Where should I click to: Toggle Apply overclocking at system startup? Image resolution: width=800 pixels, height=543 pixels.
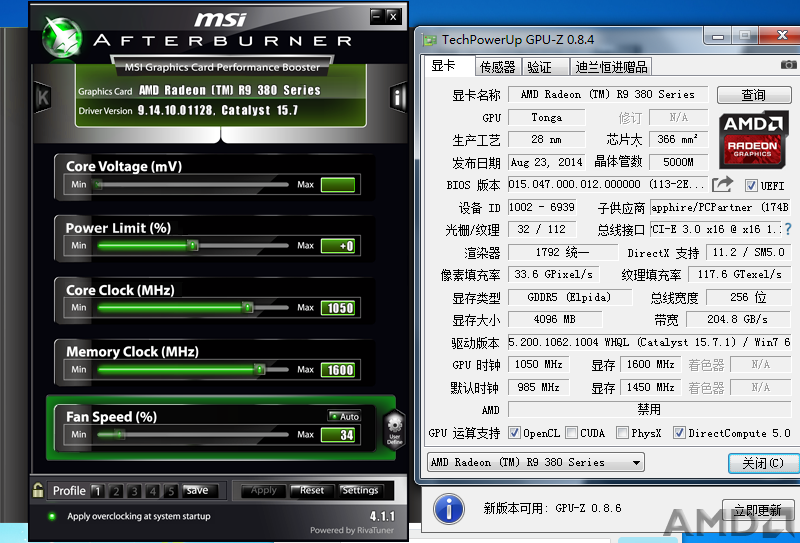pos(52,516)
